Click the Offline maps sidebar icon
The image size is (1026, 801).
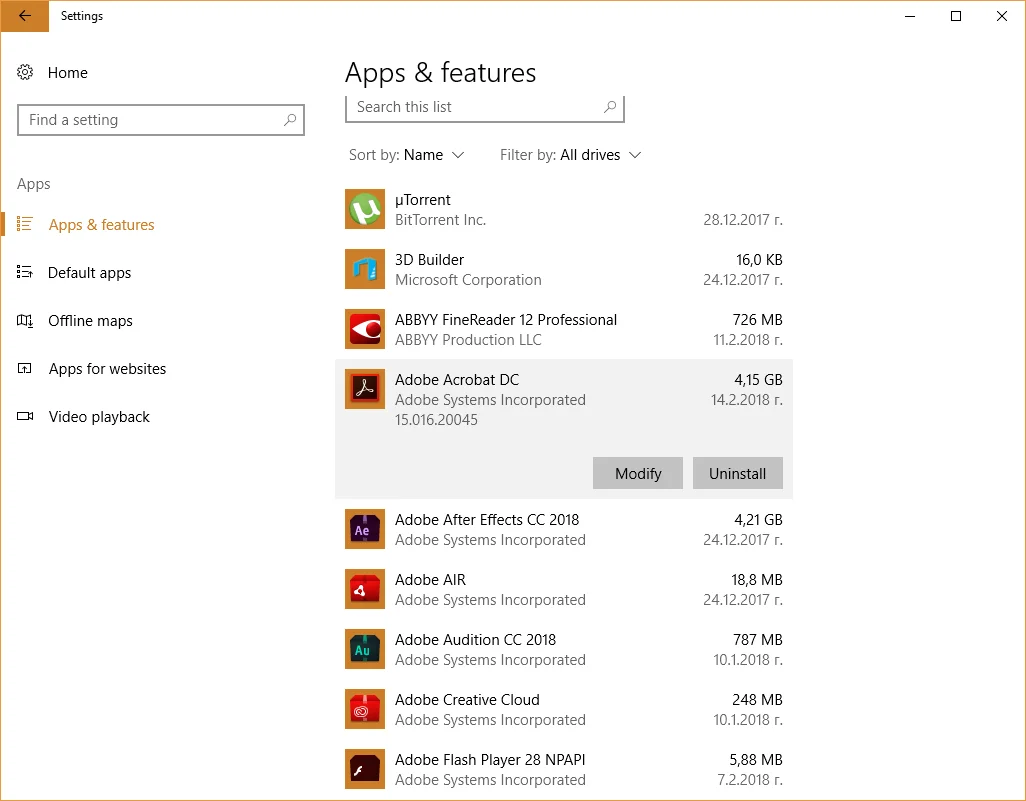point(25,321)
